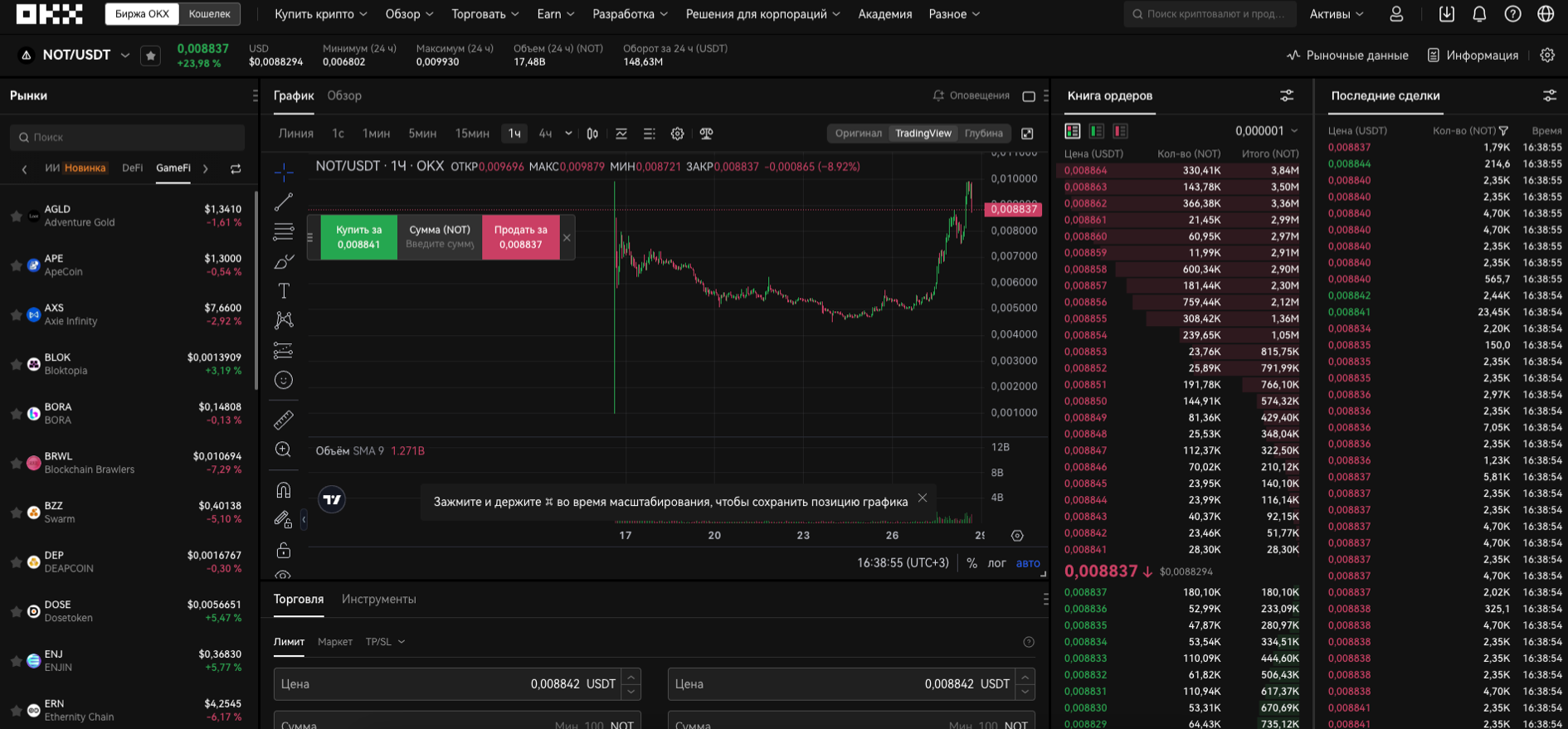Expand the Активы dropdown
1568x729 pixels.
[1337, 14]
